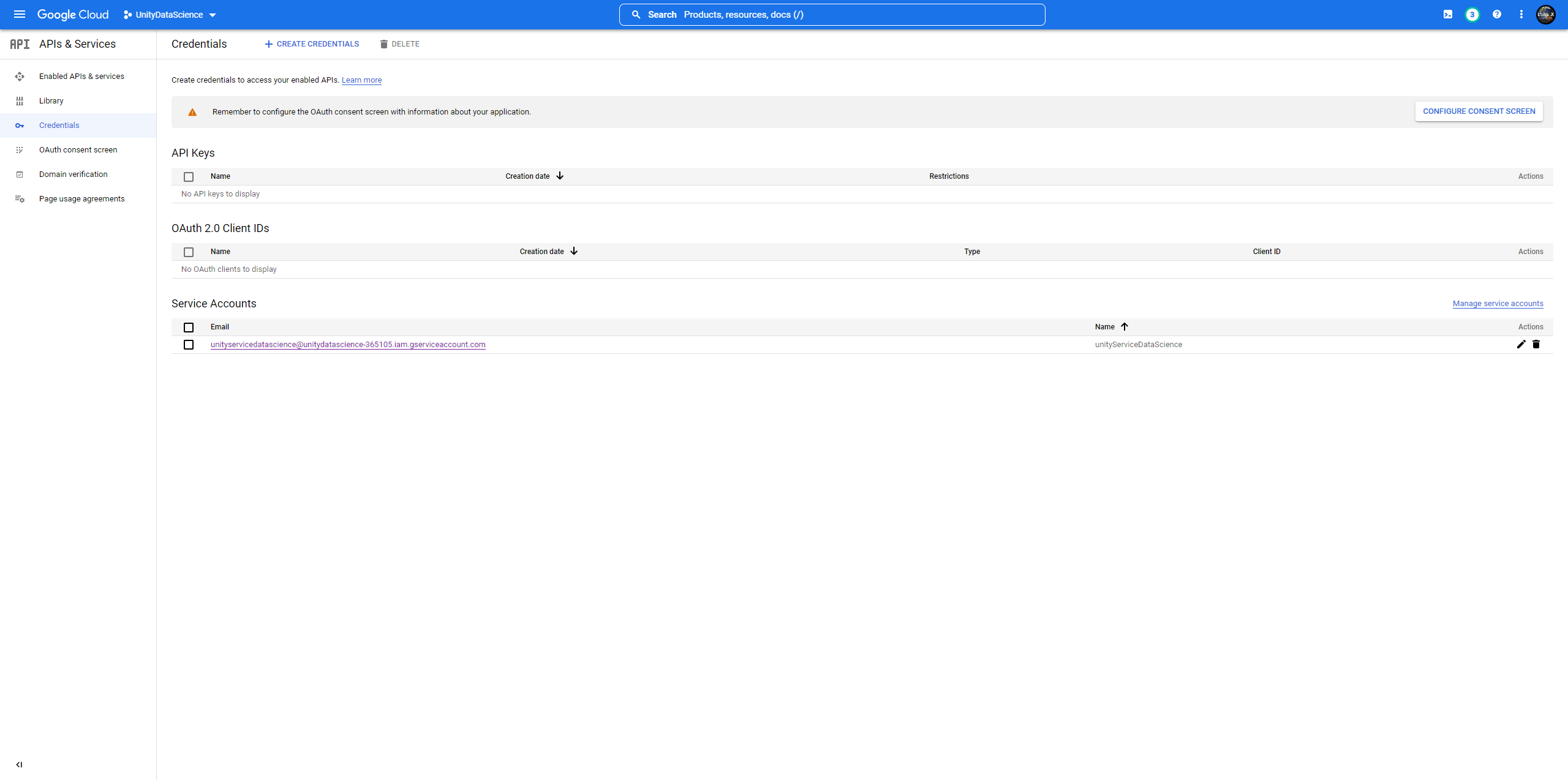
Task: Click the OAuth consent screen sidebar icon
Action: pos(20,150)
